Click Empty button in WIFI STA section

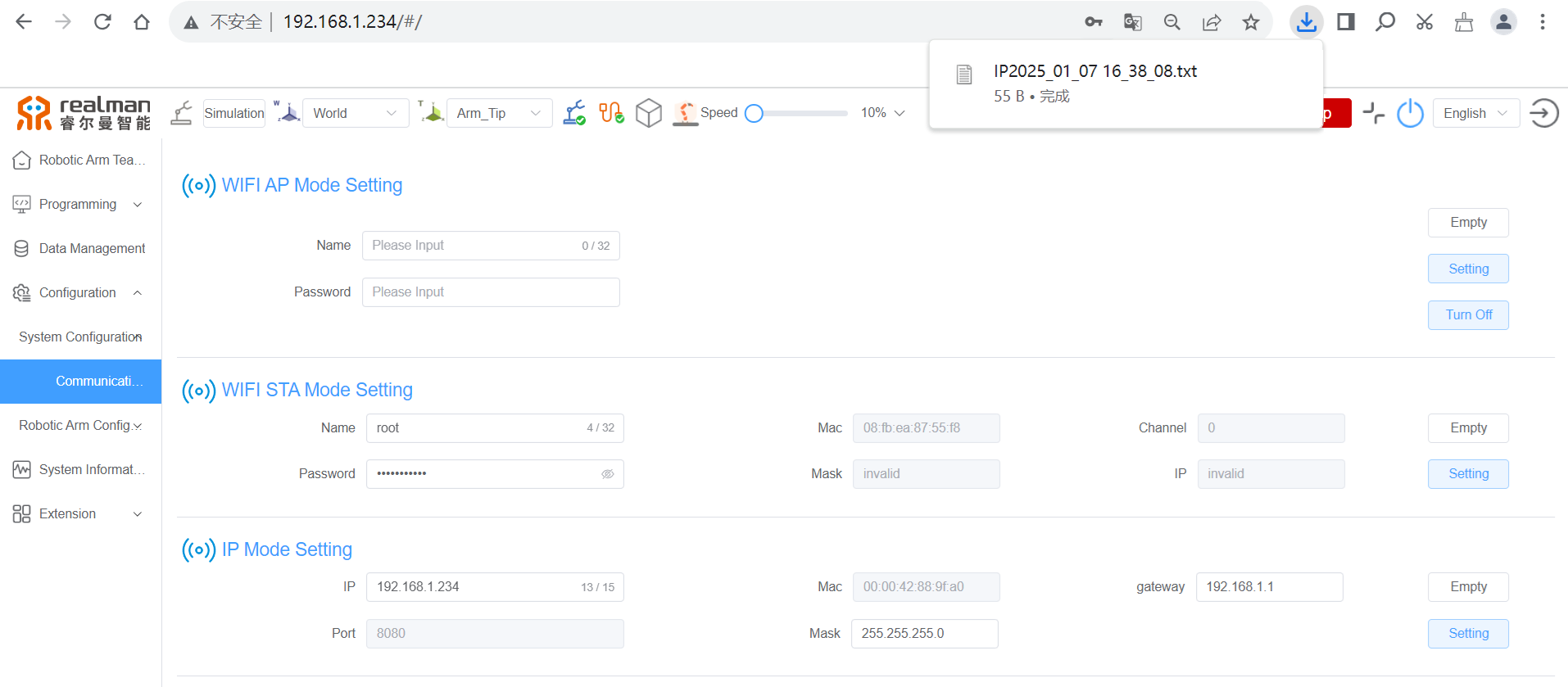pos(1468,428)
